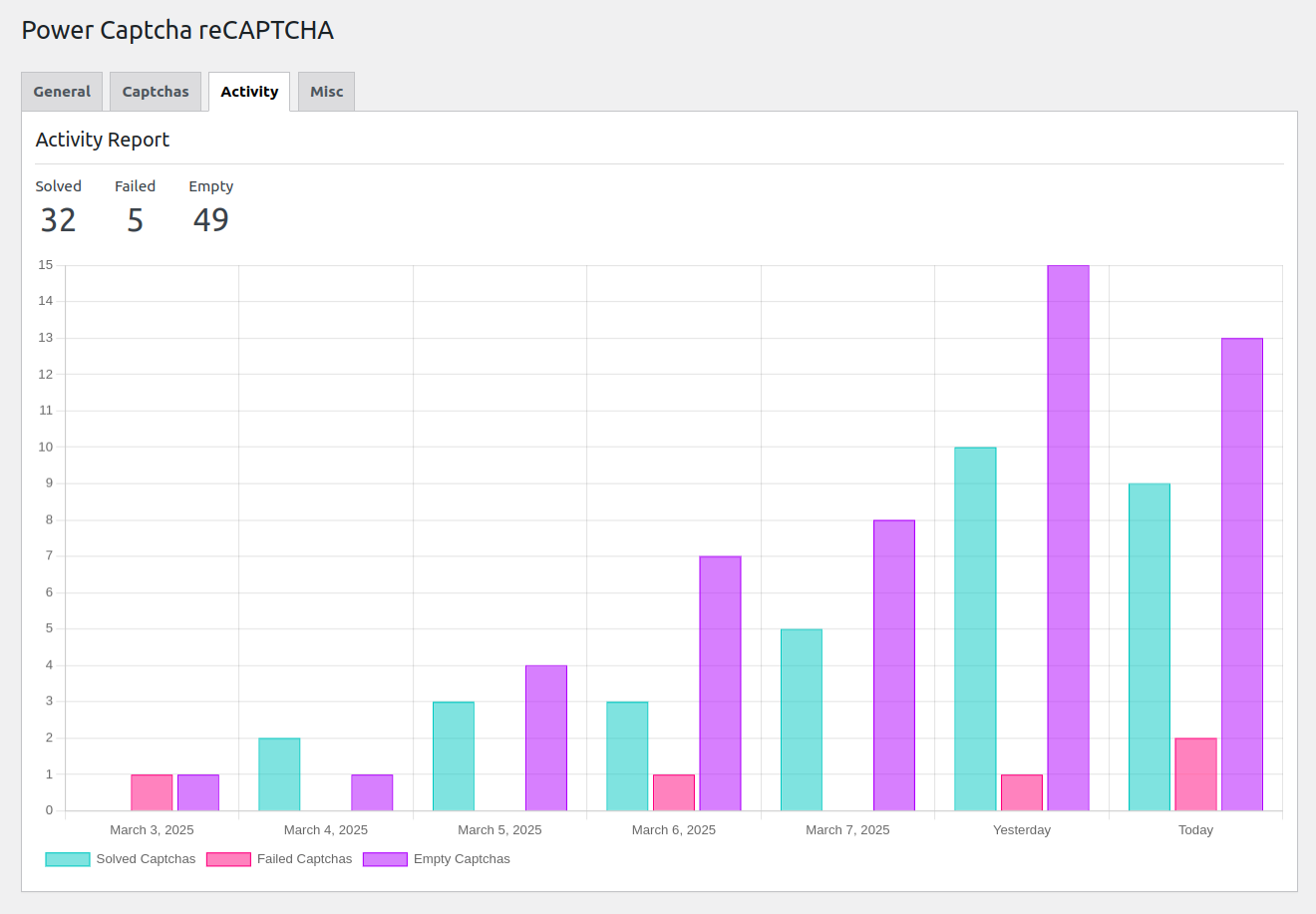Select the solved bar for March 5, 2025
The height and width of the screenshot is (914, 1316).
(454, 757)
